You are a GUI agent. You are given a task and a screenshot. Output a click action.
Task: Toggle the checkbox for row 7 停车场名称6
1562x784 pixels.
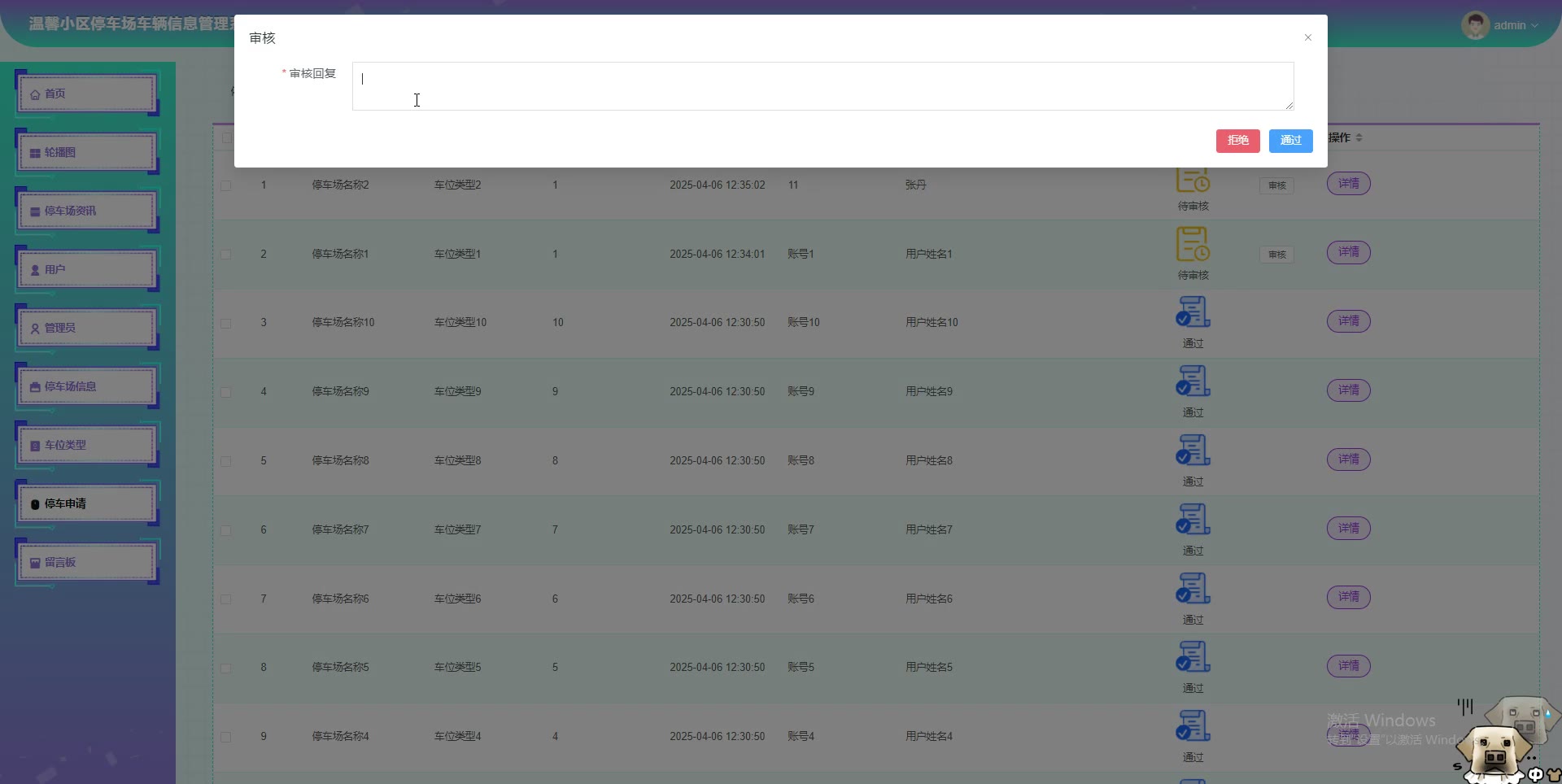pos(226,599)
